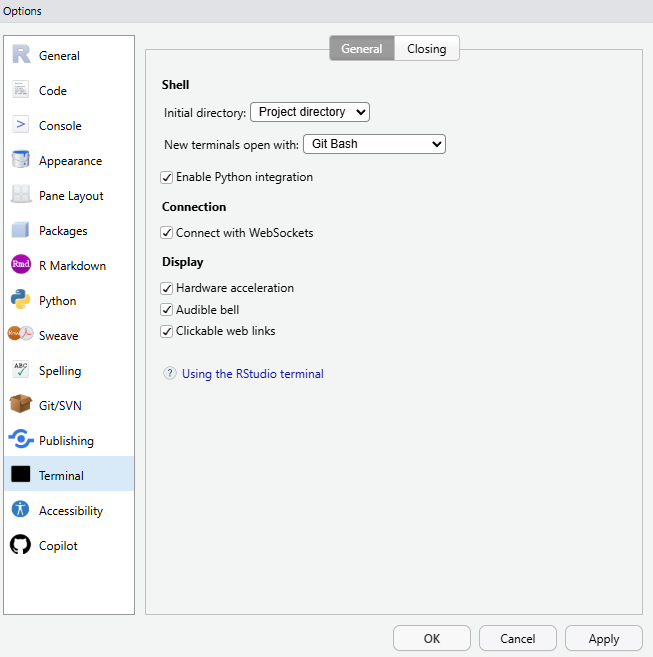Click the Options window title

pos(22,11)
